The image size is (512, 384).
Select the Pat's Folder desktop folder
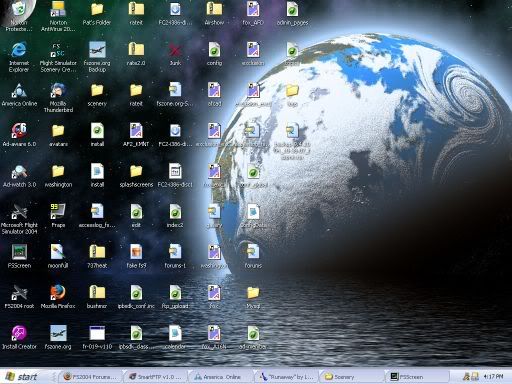97,9
